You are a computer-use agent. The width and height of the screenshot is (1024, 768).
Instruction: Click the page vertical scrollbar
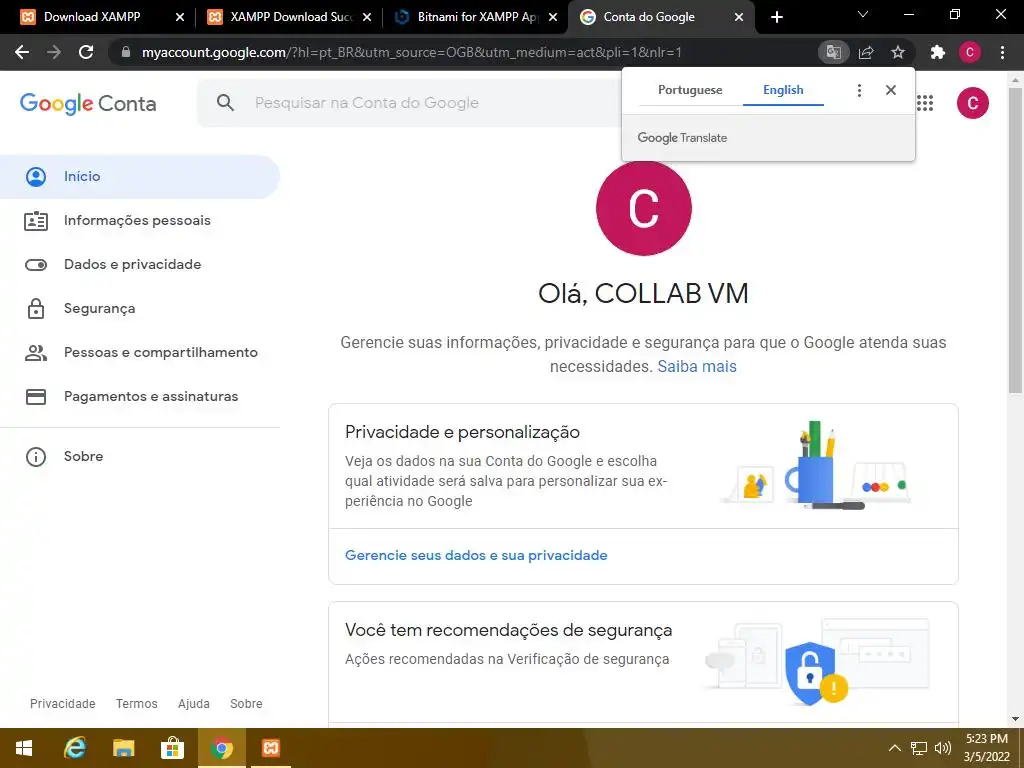1015,240
